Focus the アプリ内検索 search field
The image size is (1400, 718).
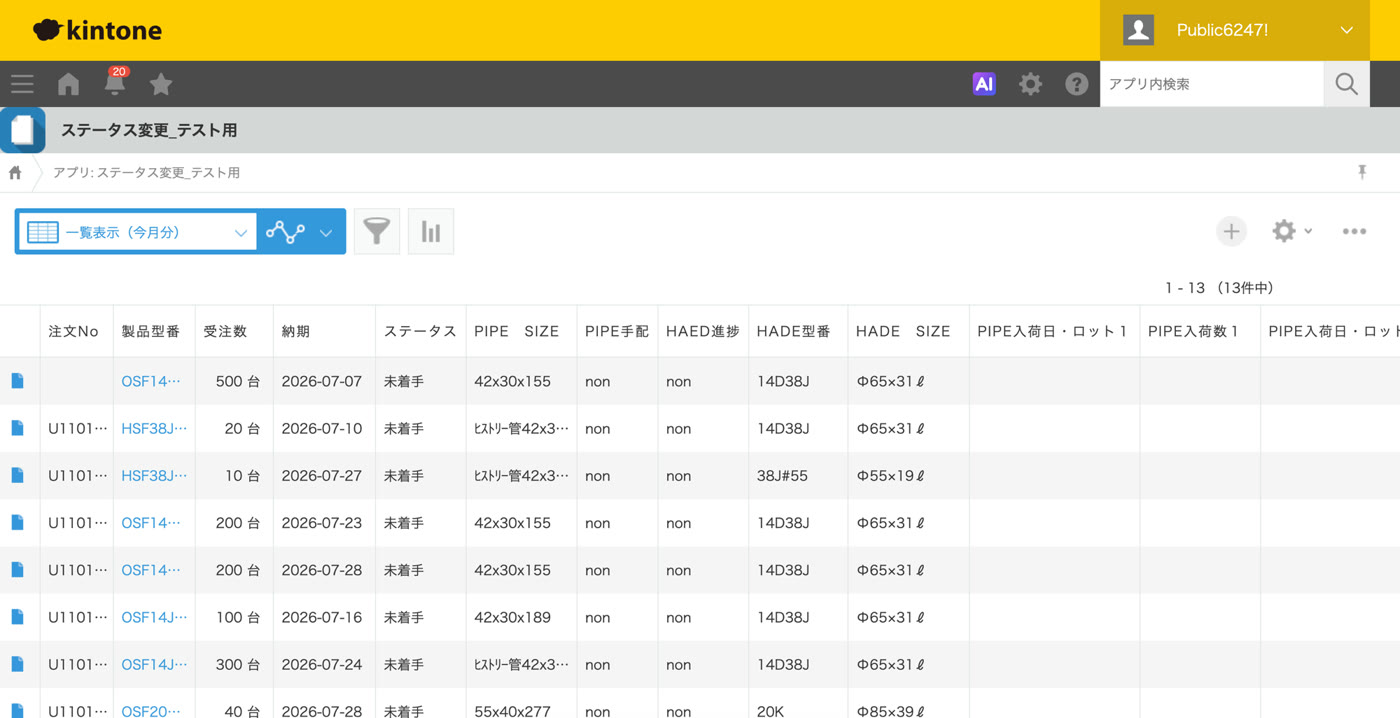1211,84
